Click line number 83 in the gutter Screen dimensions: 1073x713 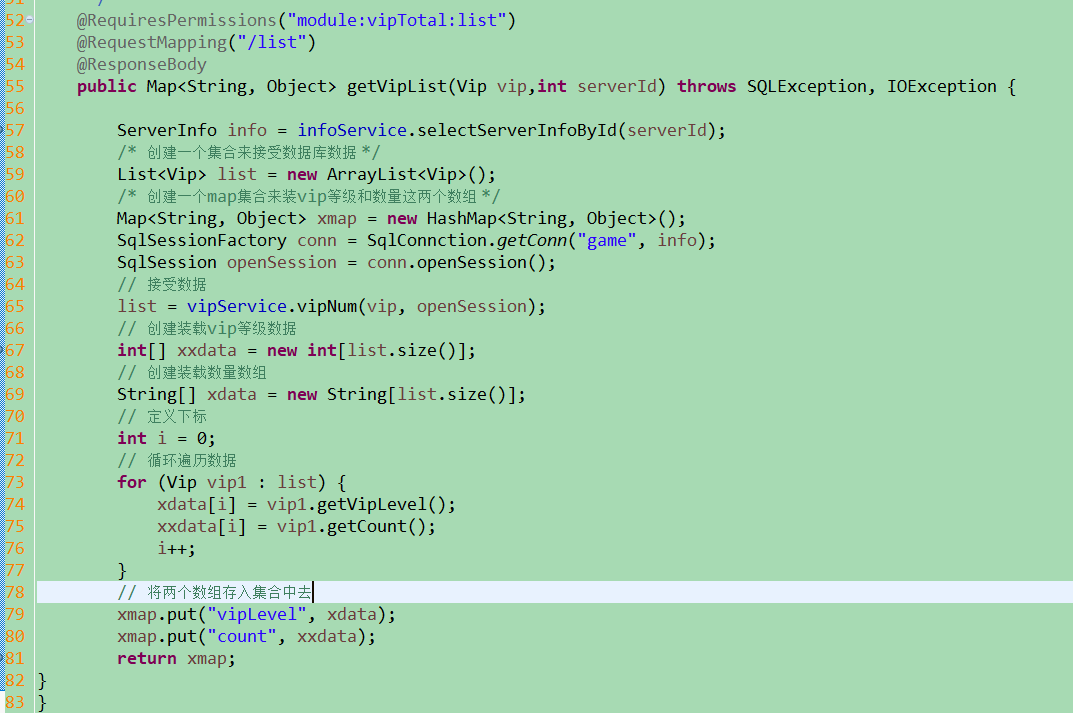coord(14,702)
